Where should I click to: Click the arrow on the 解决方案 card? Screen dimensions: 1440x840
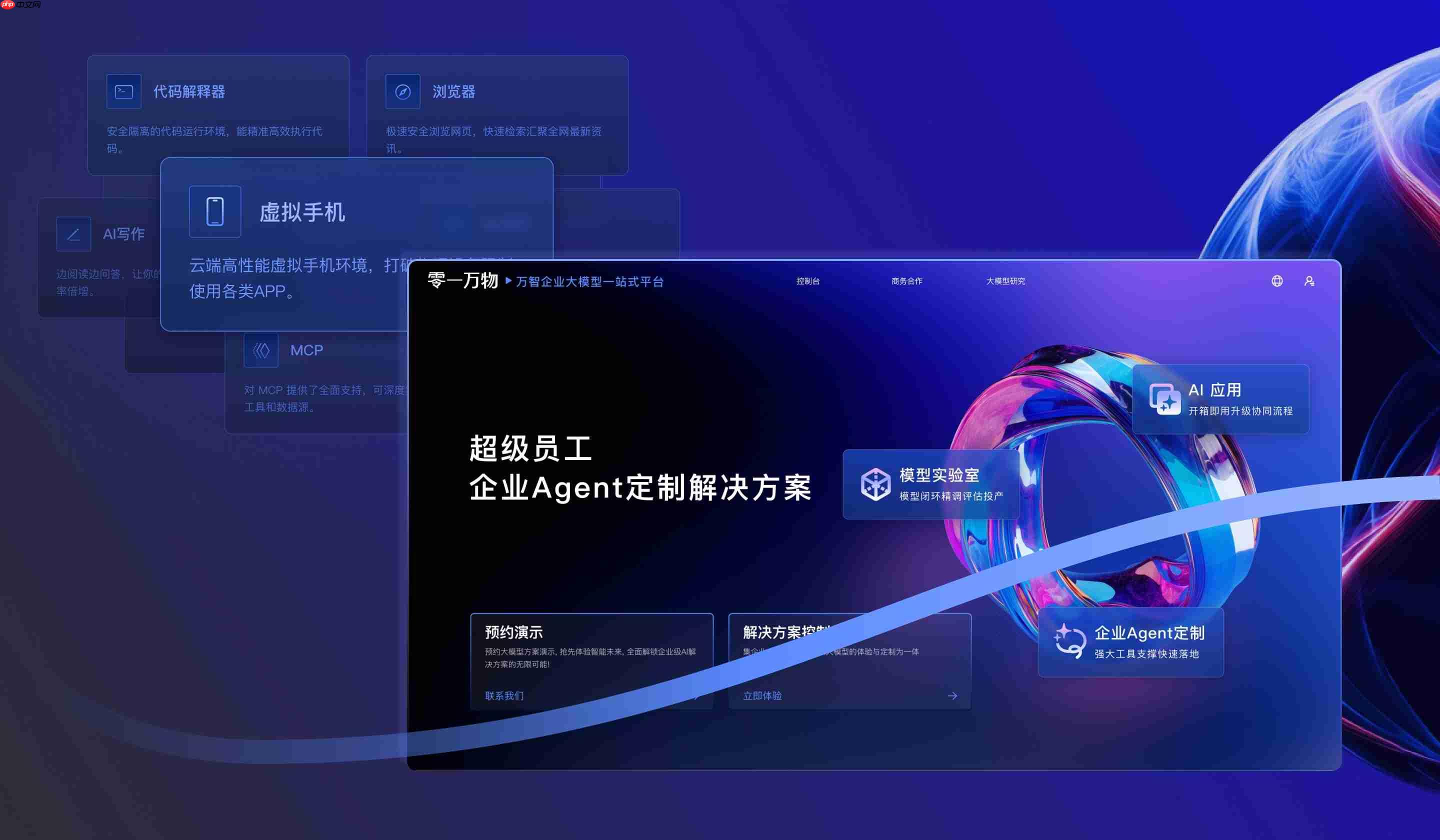pos(952,696)
